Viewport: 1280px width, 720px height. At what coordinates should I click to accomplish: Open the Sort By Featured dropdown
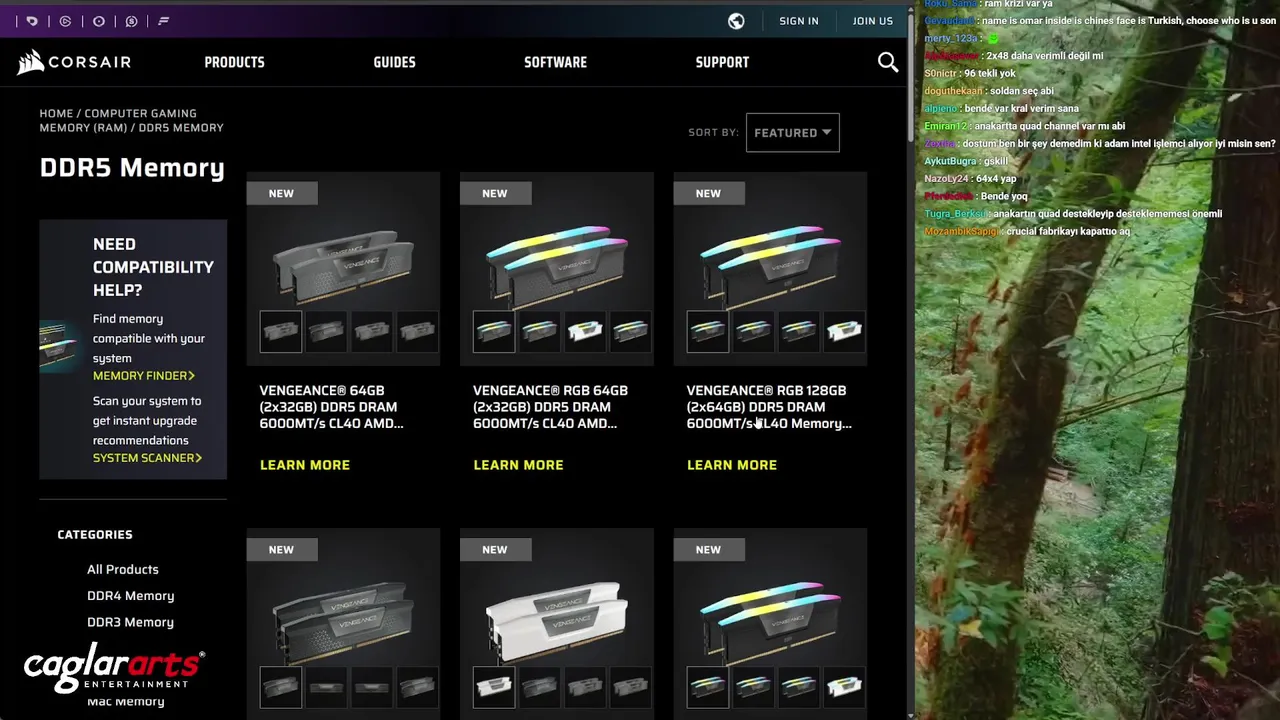(x=792, y=132)
